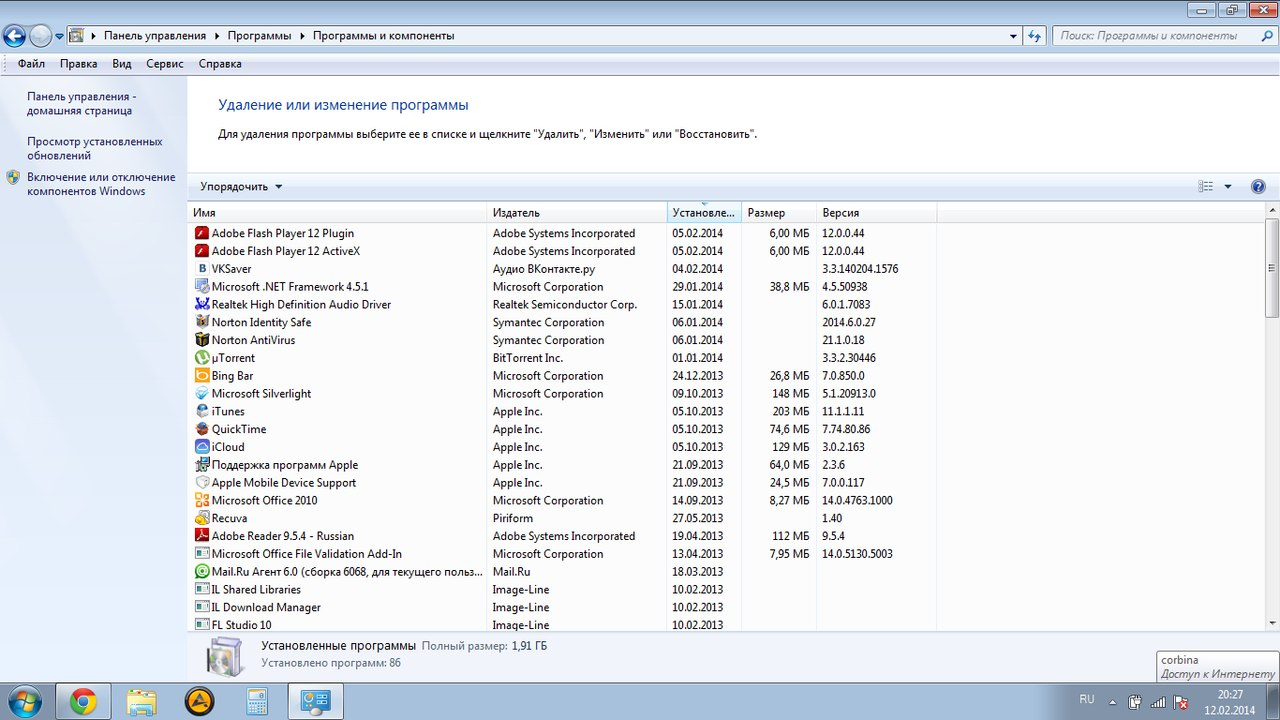Open Просмотр установленных обновлений link
The image size is (1280, 720).
pyautogui.click(x=95, y=149)
